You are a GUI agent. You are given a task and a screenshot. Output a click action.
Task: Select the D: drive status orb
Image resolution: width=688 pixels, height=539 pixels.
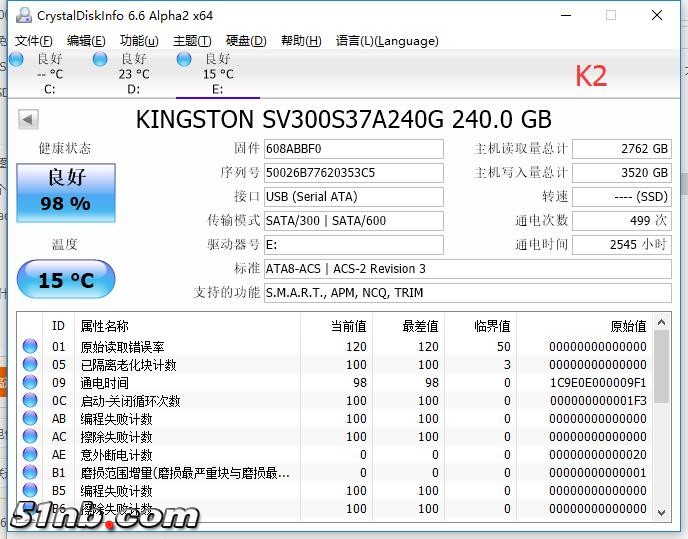(x=100, y=59)
